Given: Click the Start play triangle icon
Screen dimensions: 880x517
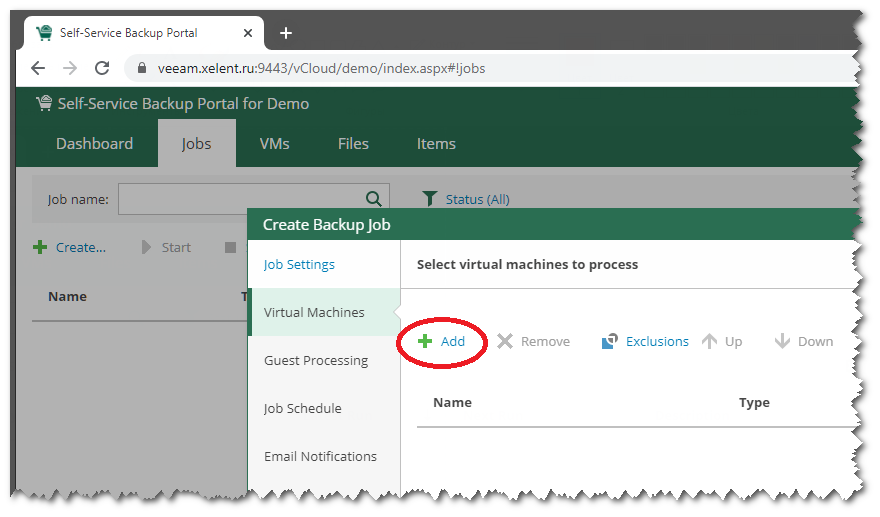Looking at the screenshot, I should click(146, 247).
